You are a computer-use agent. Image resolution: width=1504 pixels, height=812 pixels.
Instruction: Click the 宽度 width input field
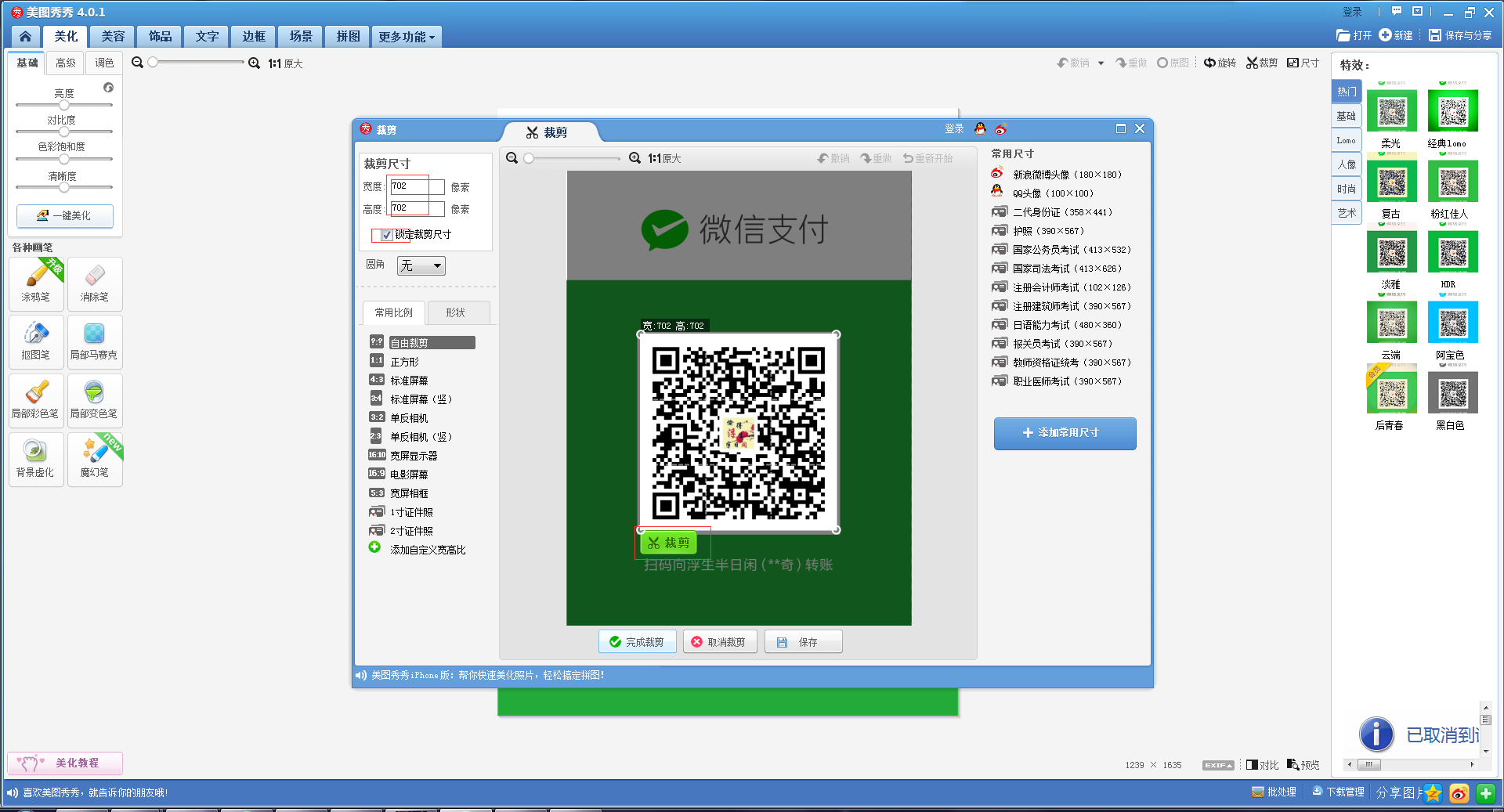[417, 186]
